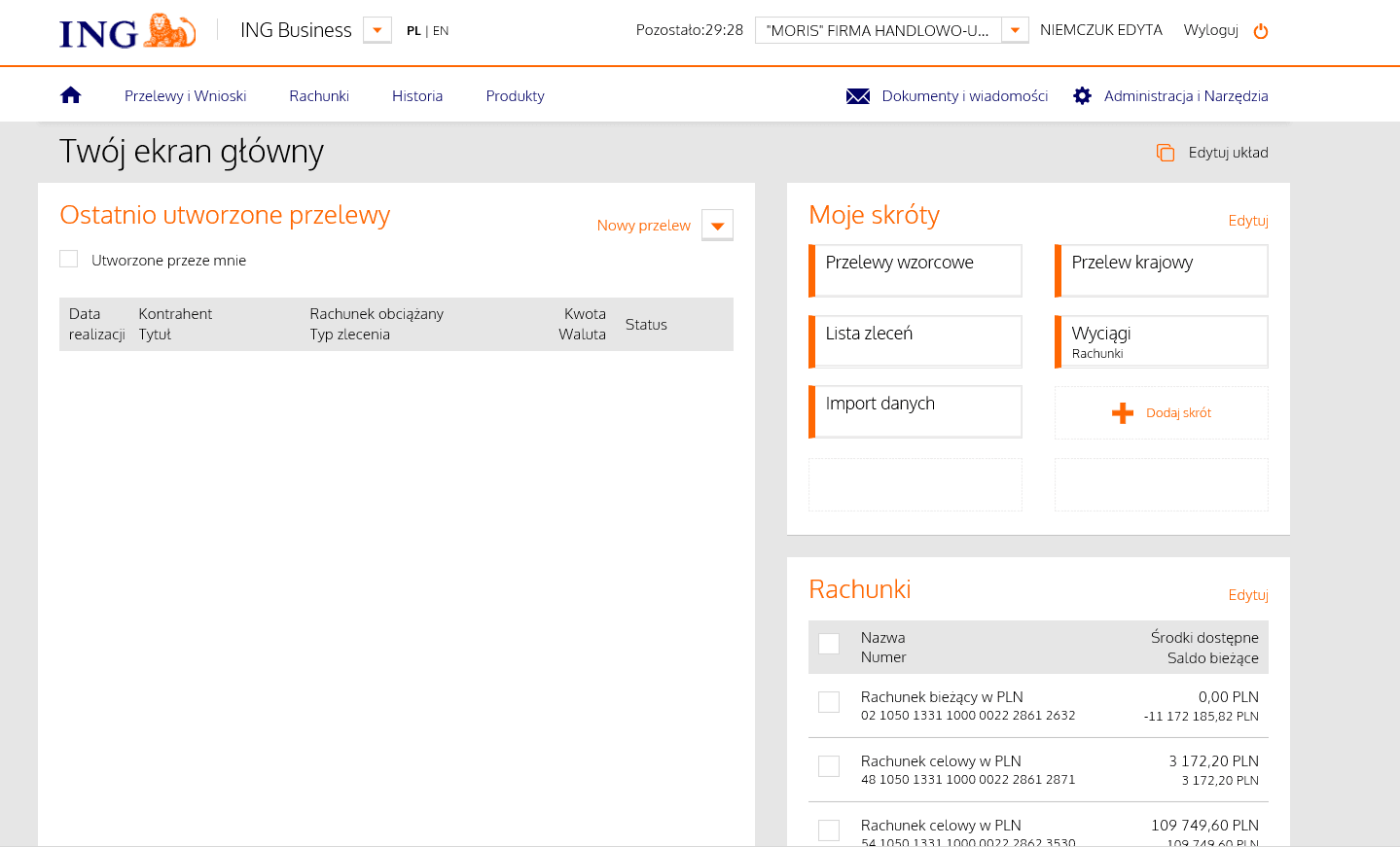Click the Edytuj układ layout icon
The width and height of the screenshot is (1400, 847).
click(x=1165, y=153)
